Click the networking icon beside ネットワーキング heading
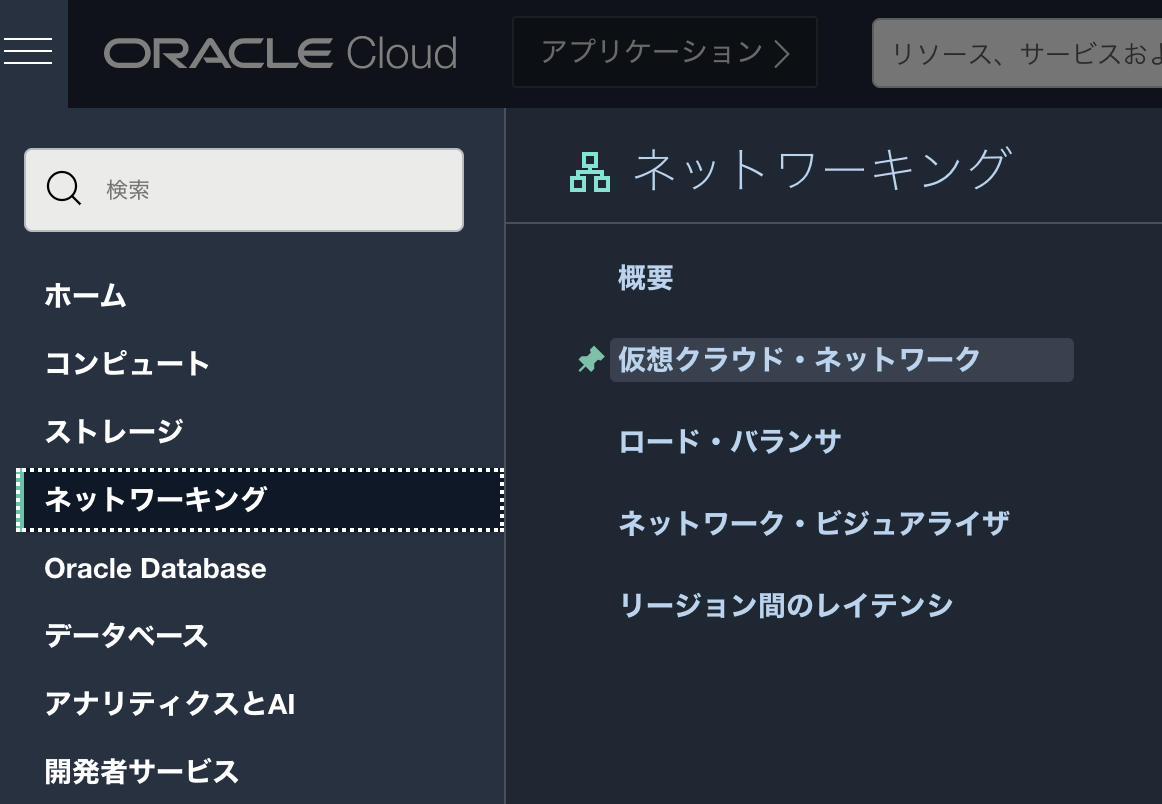 pos(590,172)
